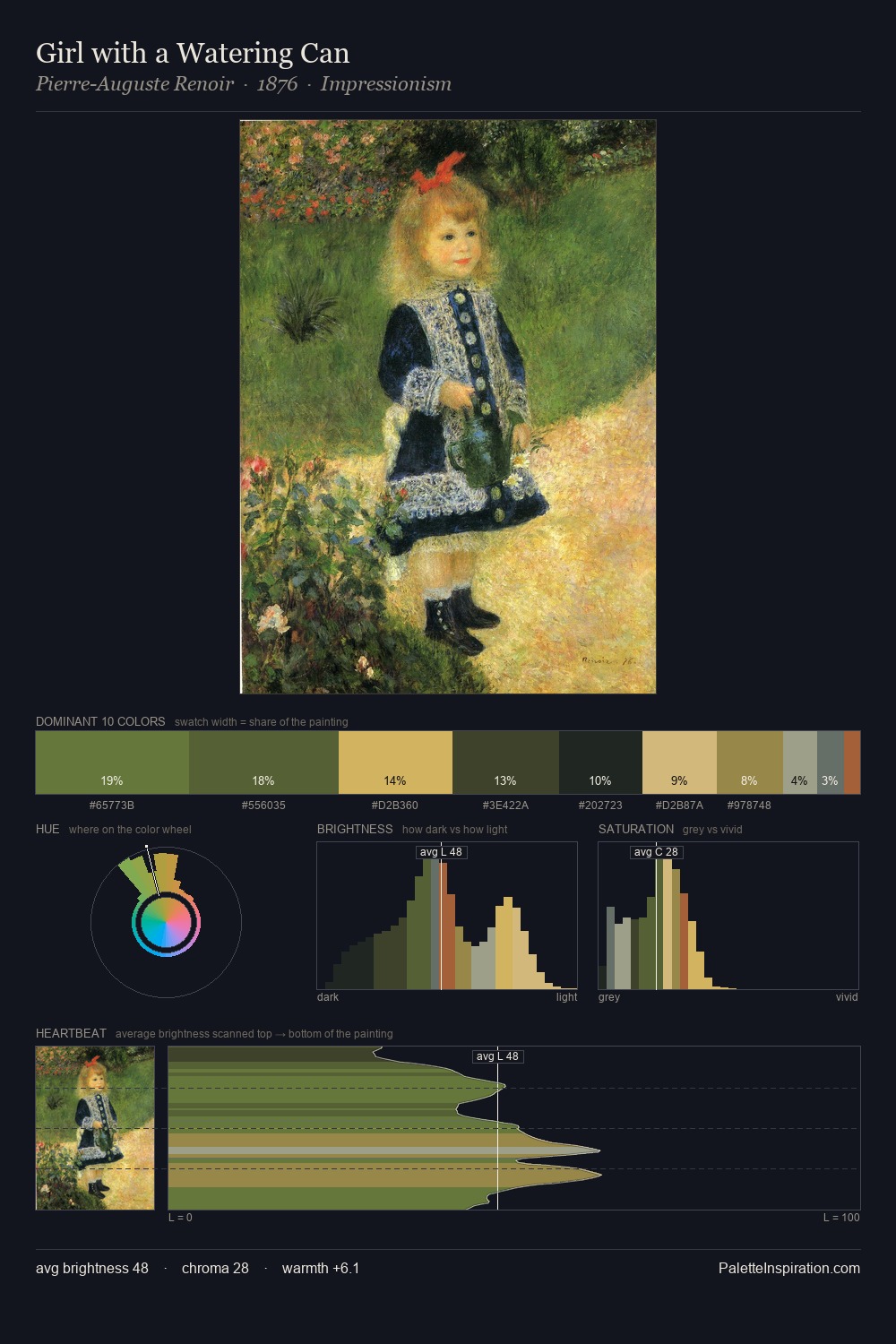
Task: Select the 3% slate grey swatch
Action: click(x=831, y=762)
